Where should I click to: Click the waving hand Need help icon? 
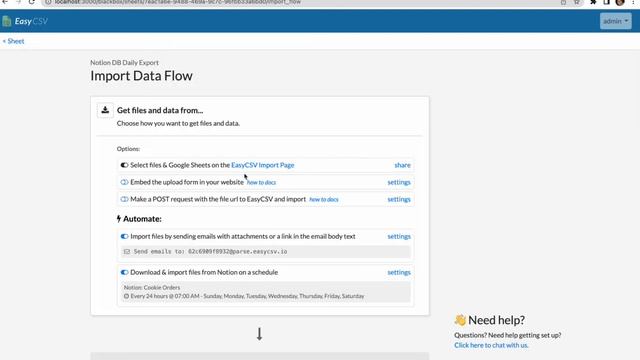[460, 320]
